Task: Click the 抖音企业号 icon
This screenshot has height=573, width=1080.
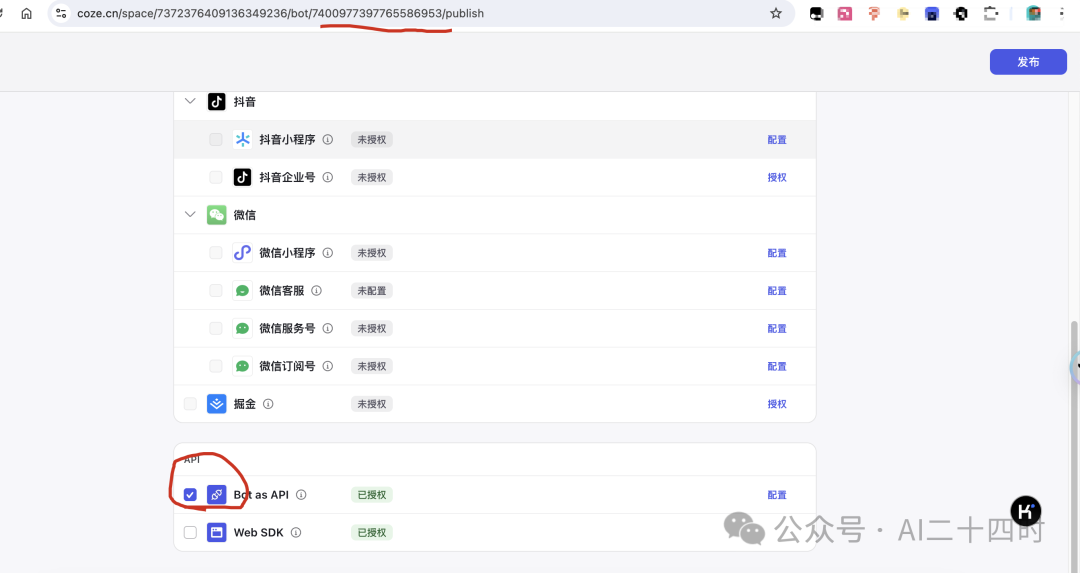Action: (x=242, y=177)
